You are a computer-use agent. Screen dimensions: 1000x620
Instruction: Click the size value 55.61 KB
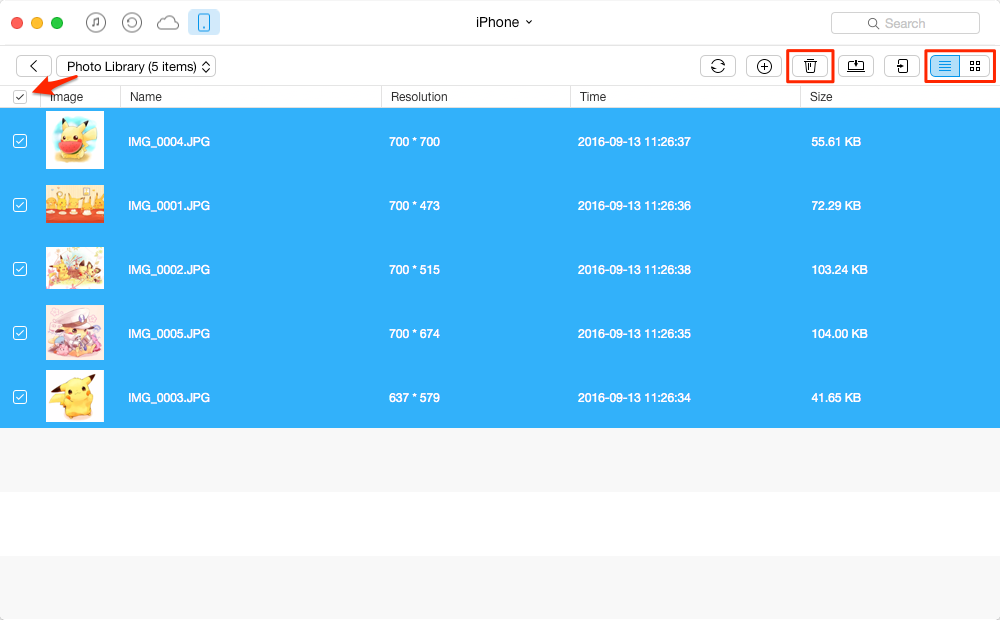(x=836, y=142)
